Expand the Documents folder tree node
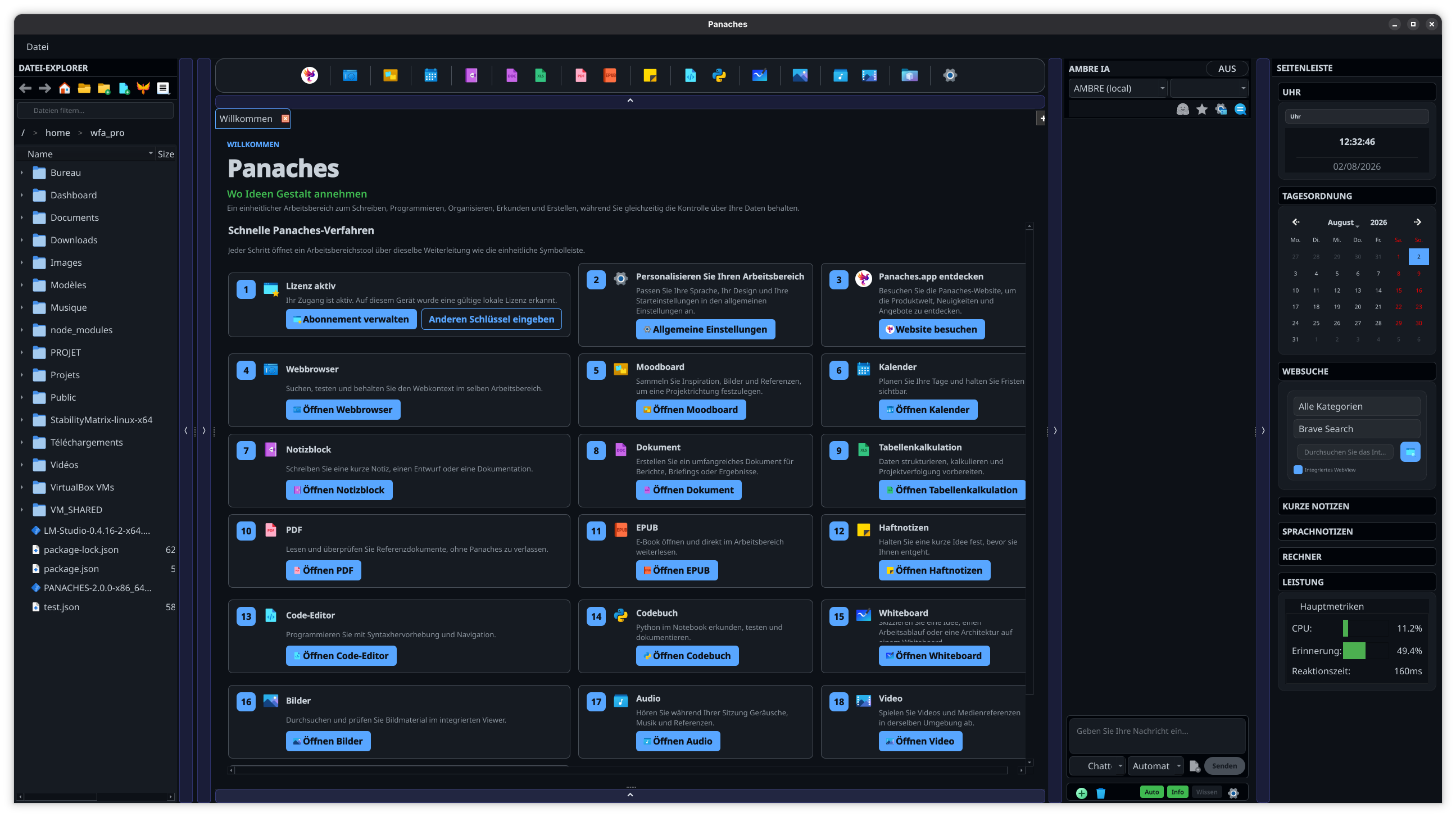This screenshot has width=1456, height=817. pyautogui.click(x=22, y=217)
